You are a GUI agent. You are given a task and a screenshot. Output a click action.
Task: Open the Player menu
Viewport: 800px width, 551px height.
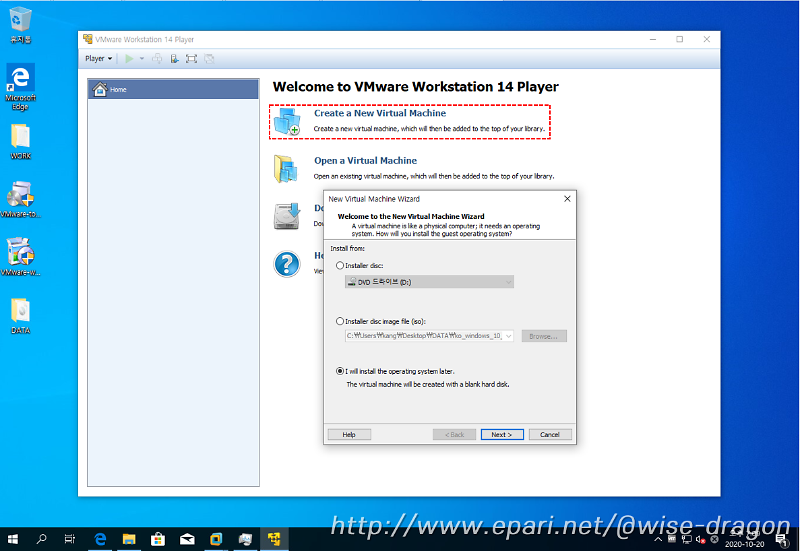(x=98, y=59)
